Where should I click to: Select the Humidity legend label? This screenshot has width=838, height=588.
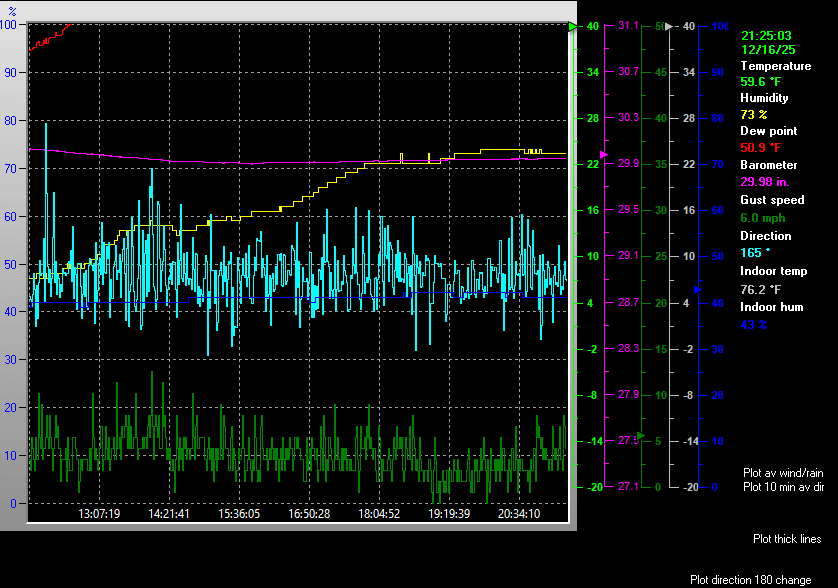tap(764, 98)
